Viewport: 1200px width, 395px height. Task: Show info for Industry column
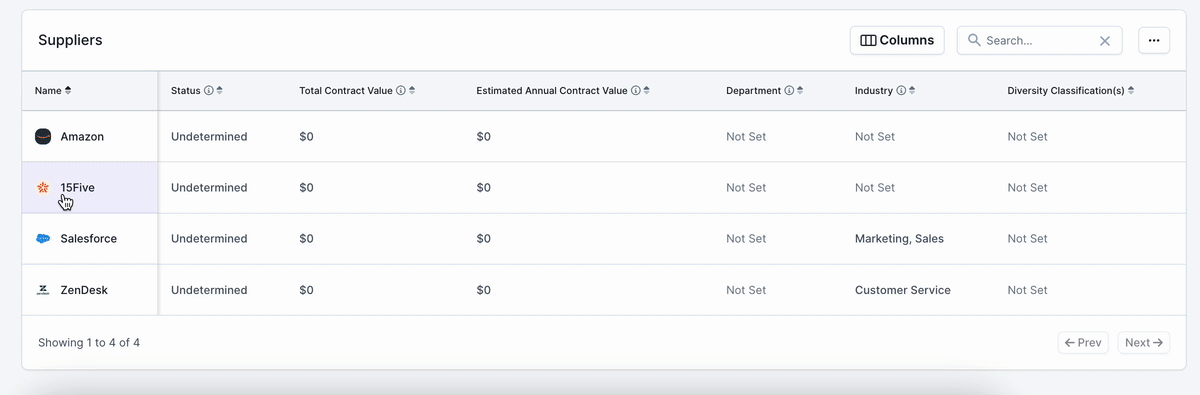(901, 90)
